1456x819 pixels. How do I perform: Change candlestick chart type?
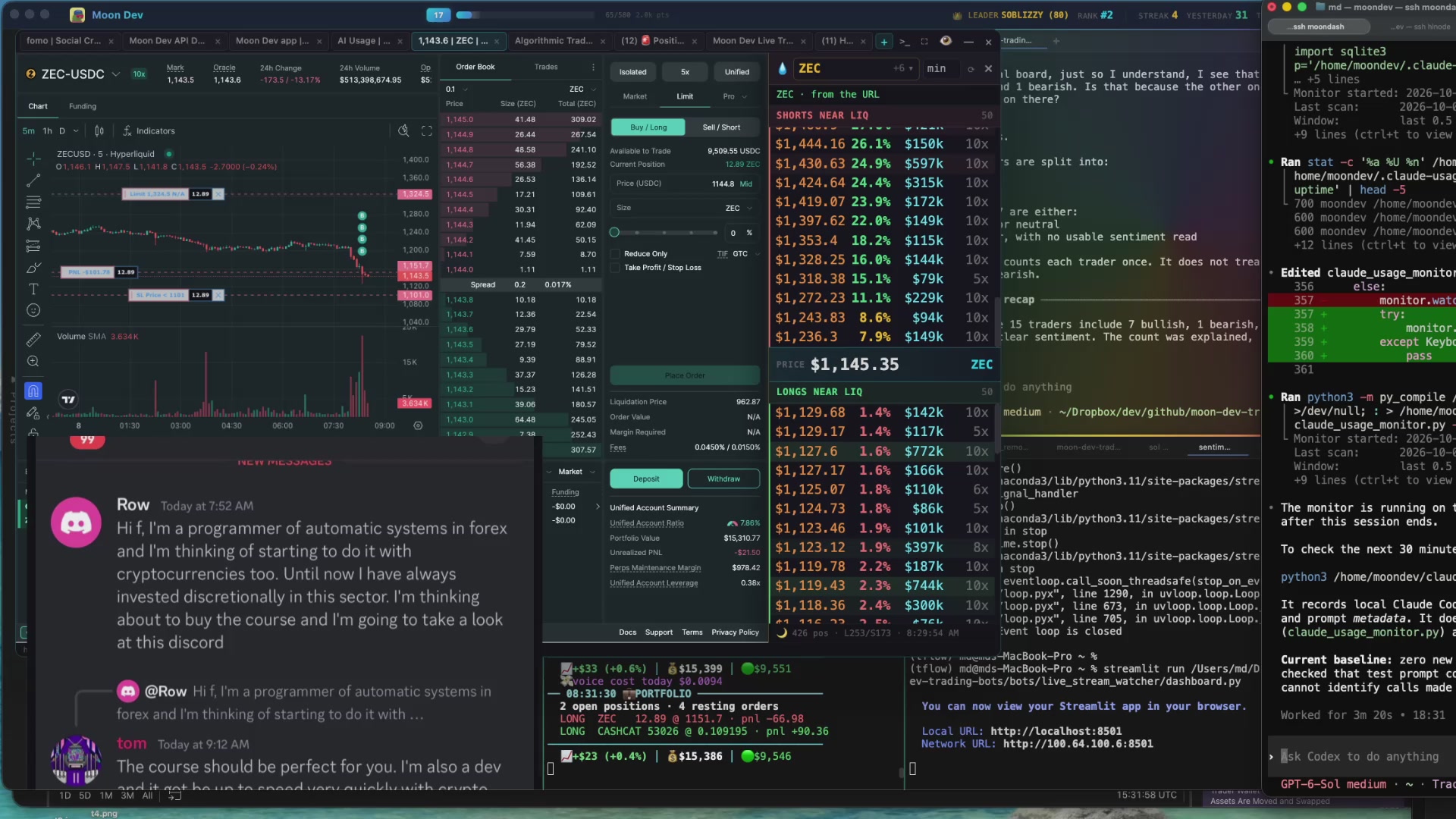(x=99, y=130)
